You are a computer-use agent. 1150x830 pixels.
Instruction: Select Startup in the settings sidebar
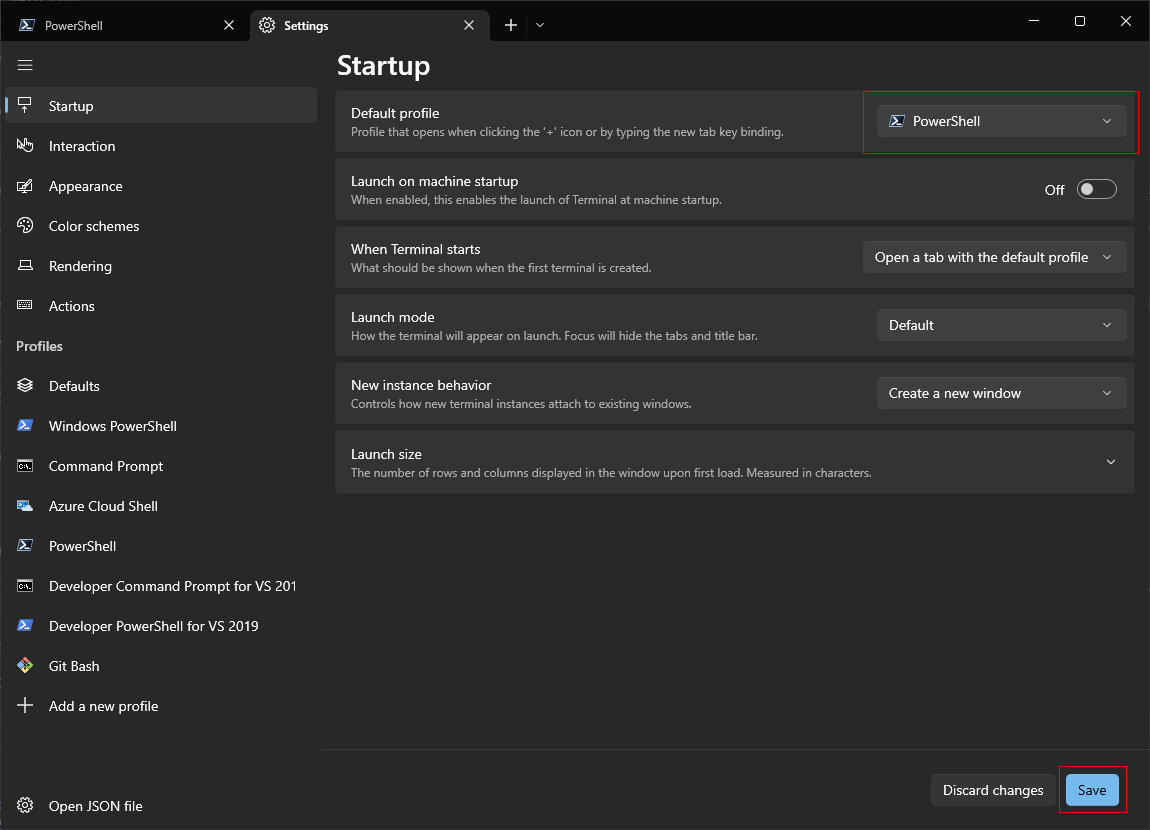click(x=161, y=106)
